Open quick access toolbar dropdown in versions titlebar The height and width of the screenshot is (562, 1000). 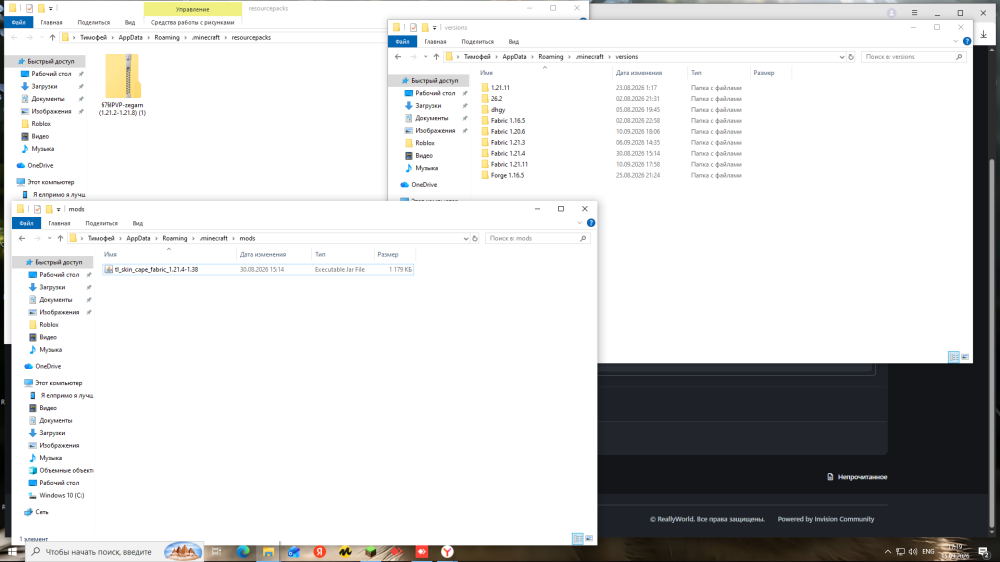pyautogui.click(x=435, y=27)
